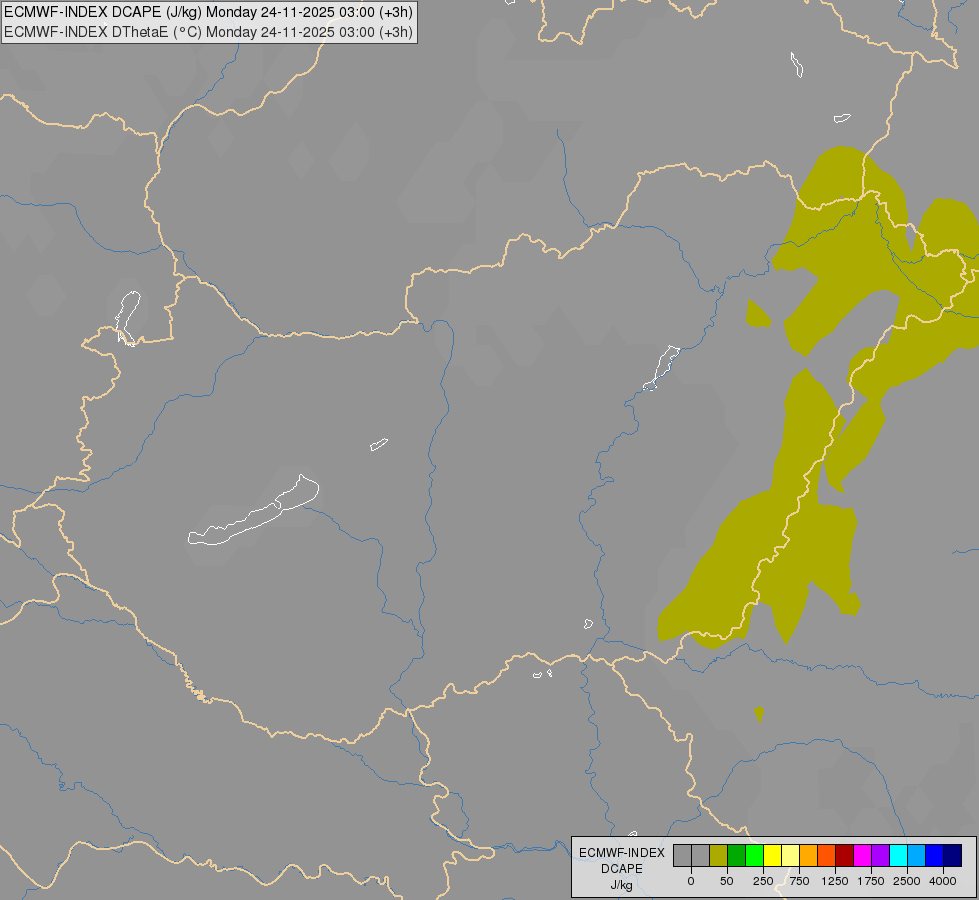
Task: Click the "2500" legend scale label
Action: pos(907,881)
